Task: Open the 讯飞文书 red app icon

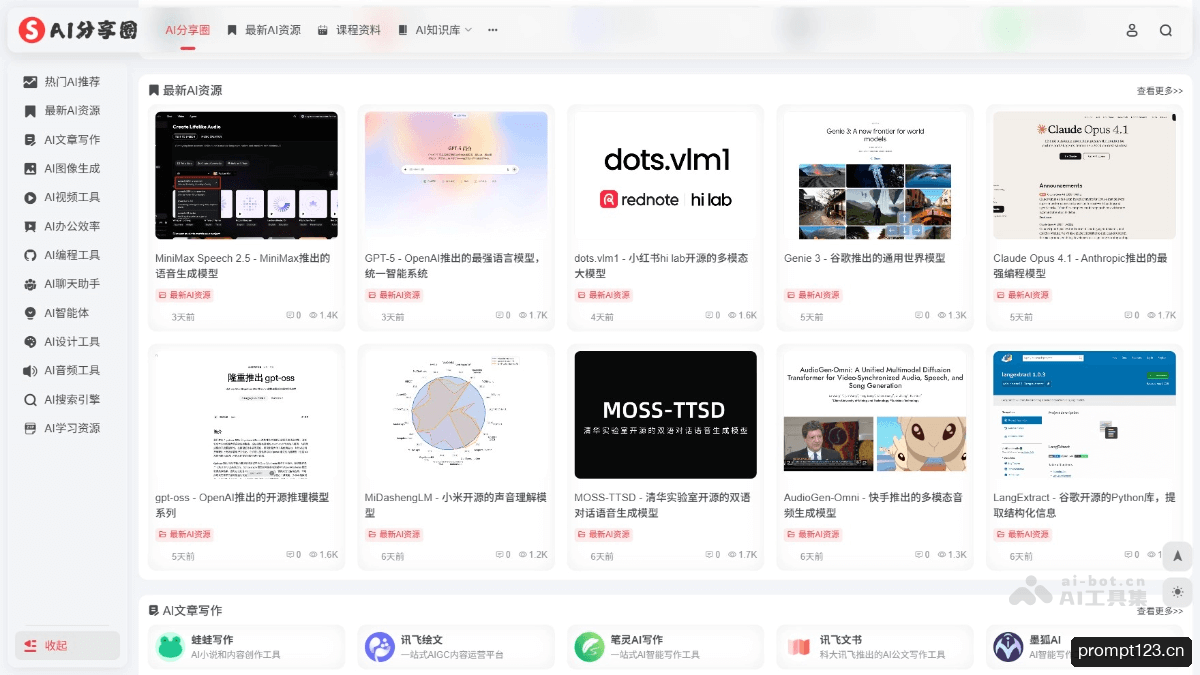Action: 798,647
